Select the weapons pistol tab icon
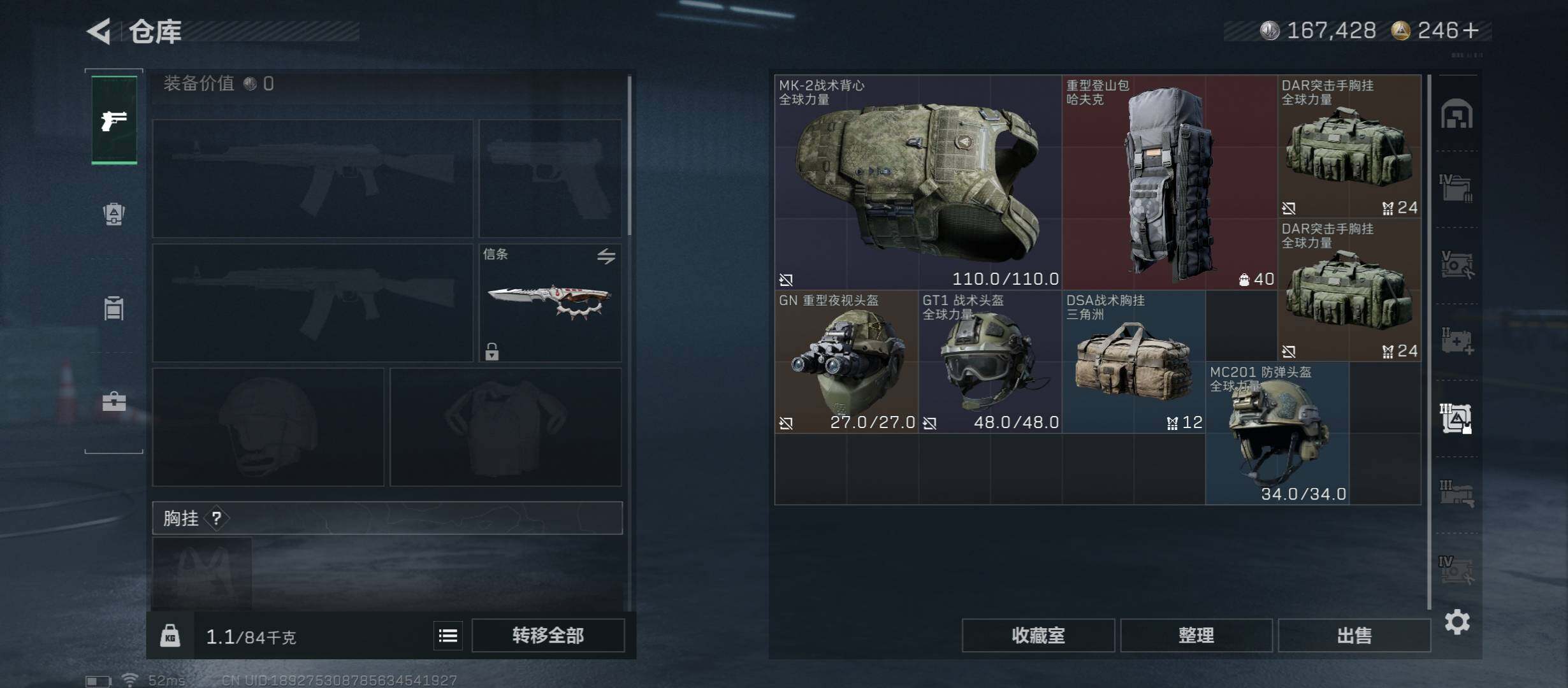The width and height of the screenshot is (1568, 688). pos(114,120)
